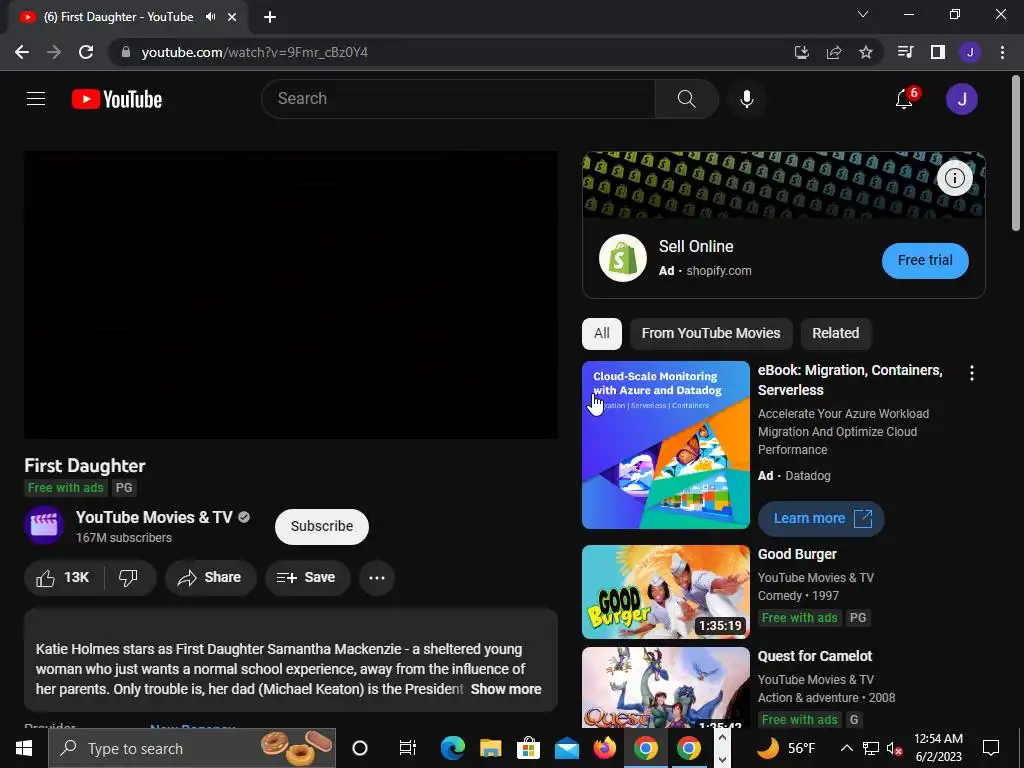Mute tab via speaker icon on tab

coord(210,17)
